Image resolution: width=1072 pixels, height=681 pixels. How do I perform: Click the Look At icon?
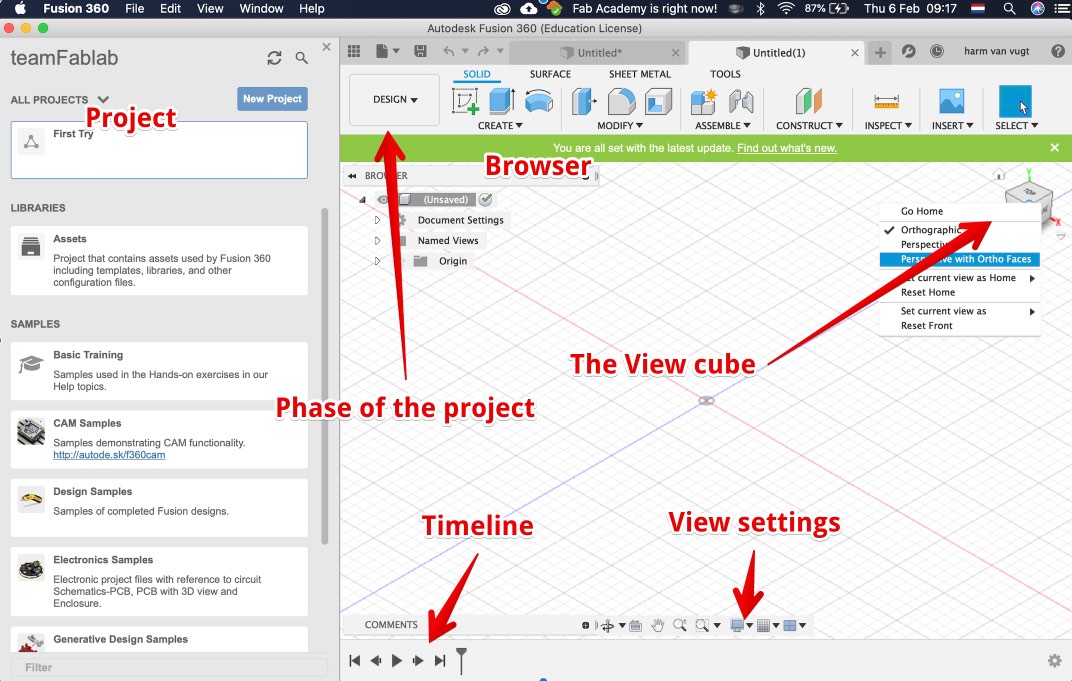635,626
